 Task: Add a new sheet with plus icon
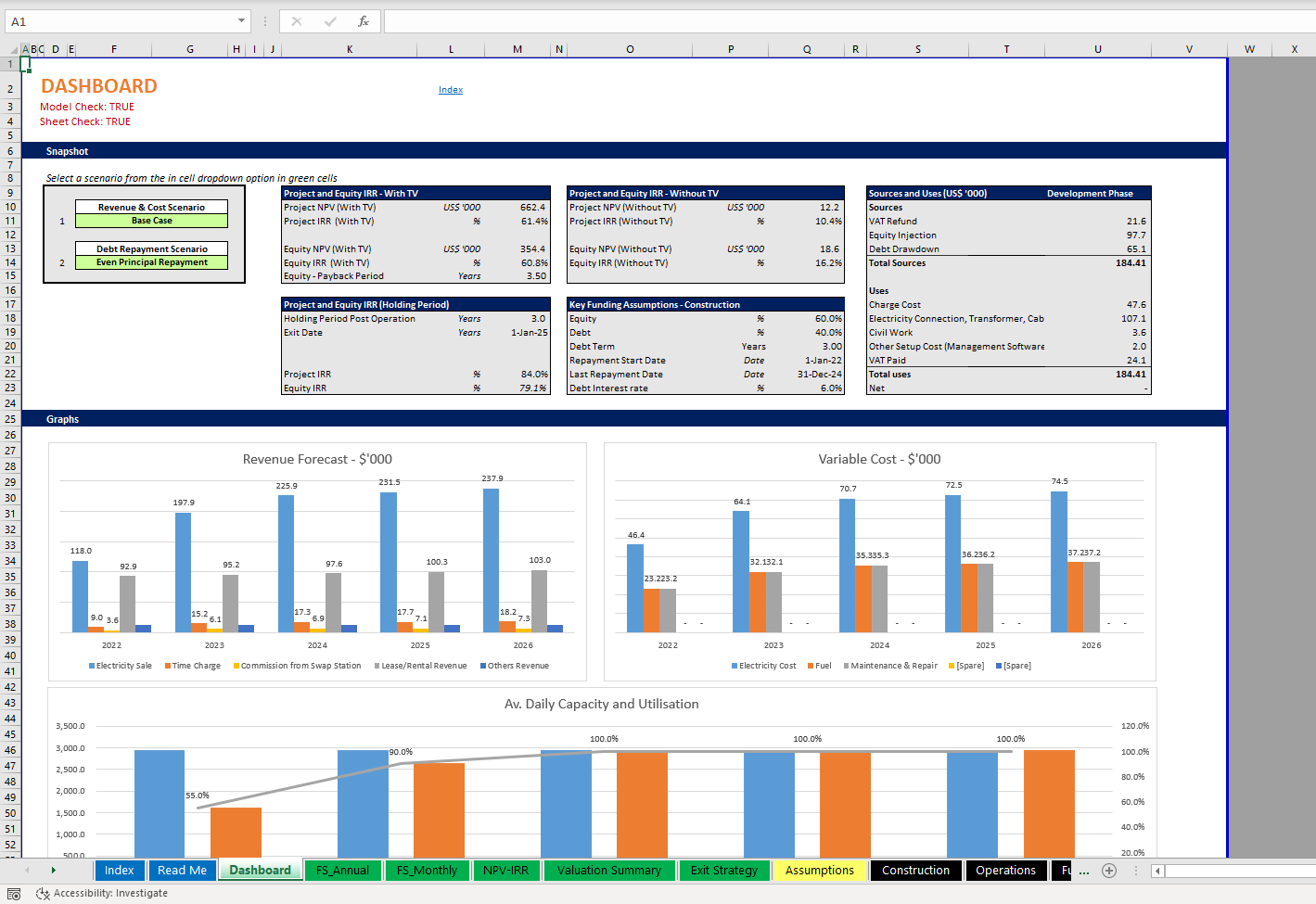pos(1108,870)
